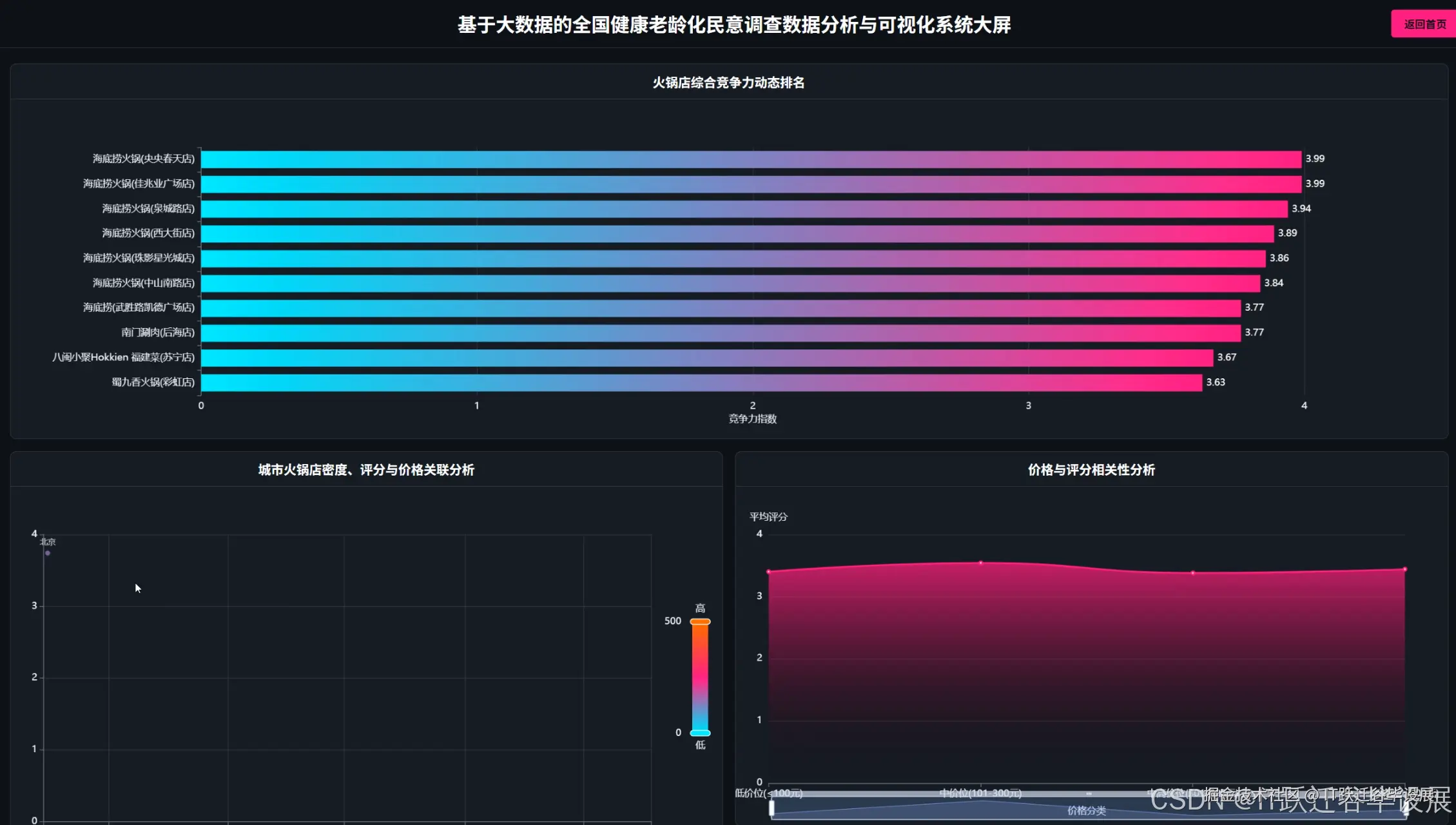Click the third data point on the area chart

coord(1193,572)
